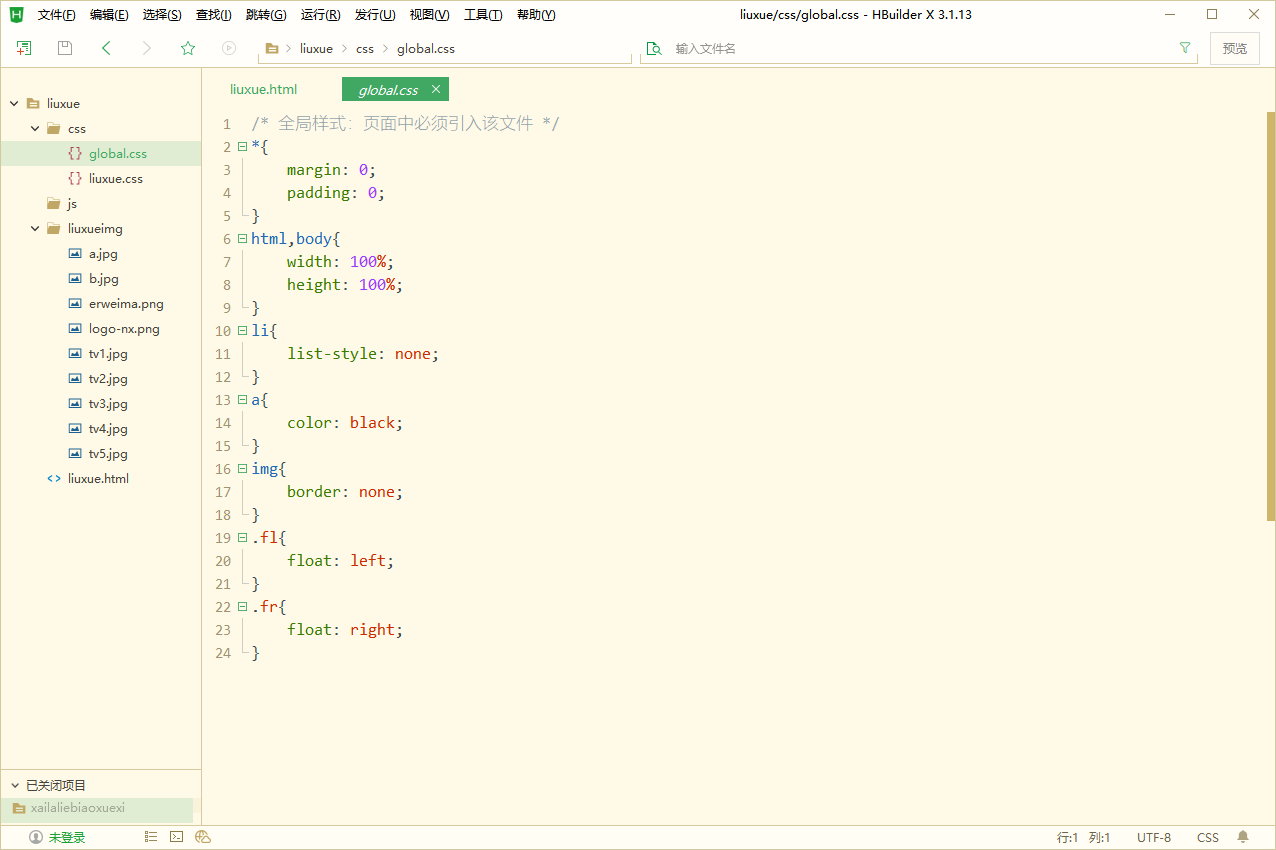Click the CSS language mode indicator
The height and width of the screenshot is (850, 1276).
(1208, 837)
